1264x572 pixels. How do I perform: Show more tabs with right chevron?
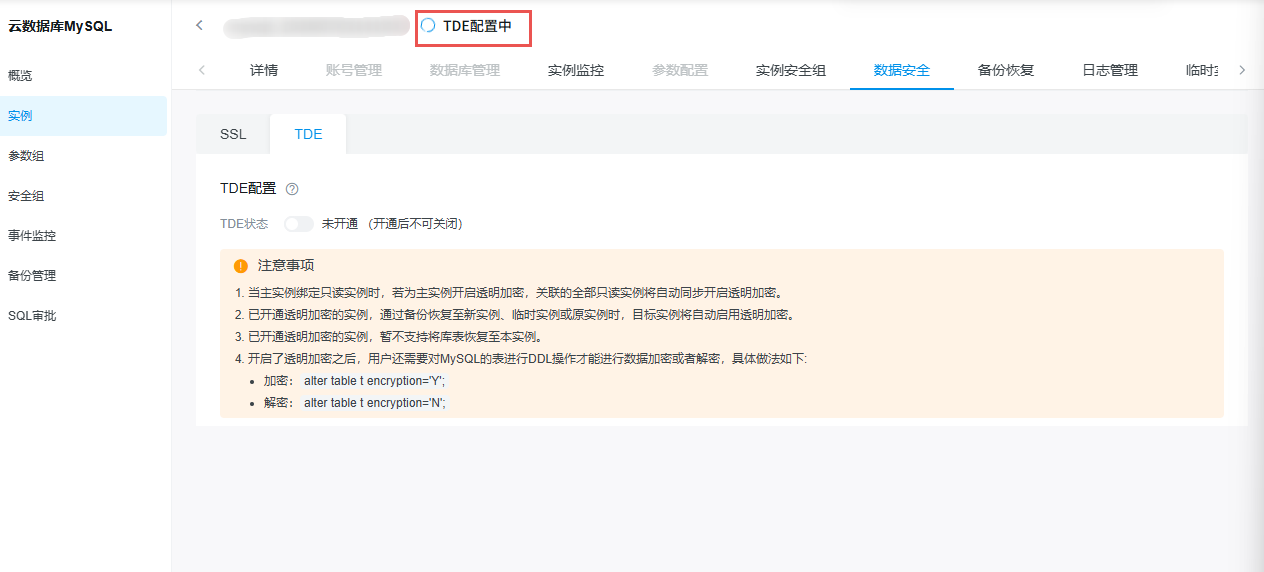click(x=1242, y=70)
